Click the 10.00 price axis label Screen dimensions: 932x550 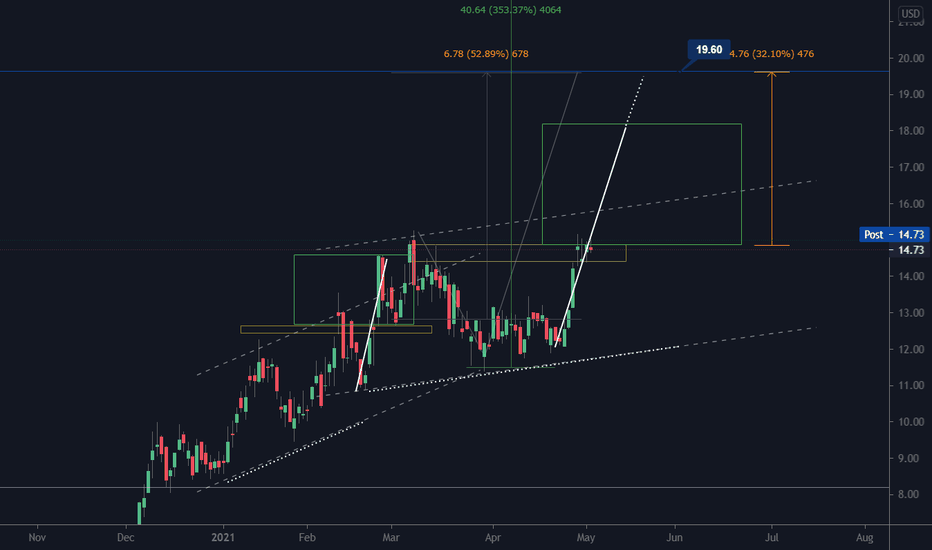[x=911, y=422]
